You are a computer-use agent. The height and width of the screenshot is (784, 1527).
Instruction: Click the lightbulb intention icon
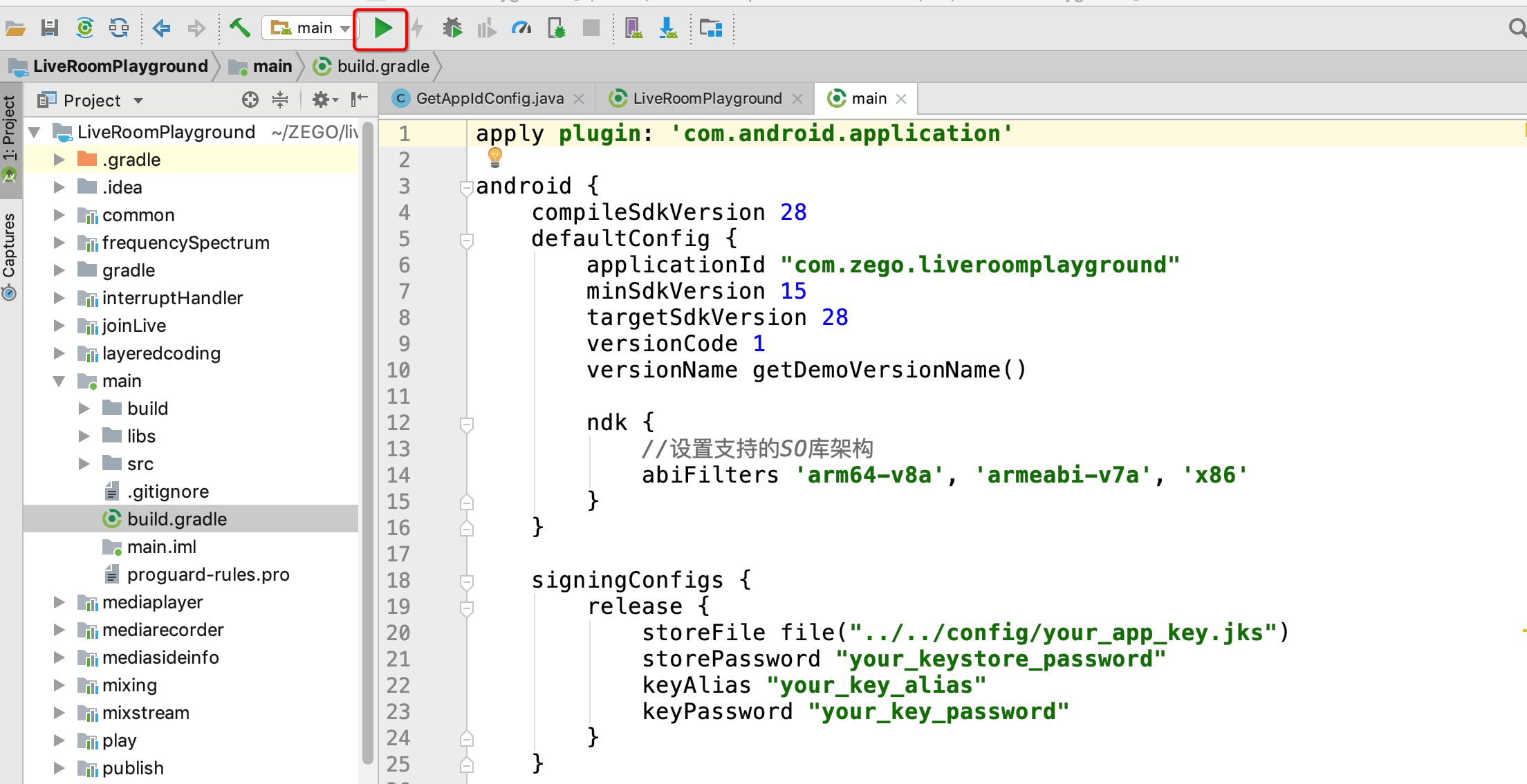[495, 158]
